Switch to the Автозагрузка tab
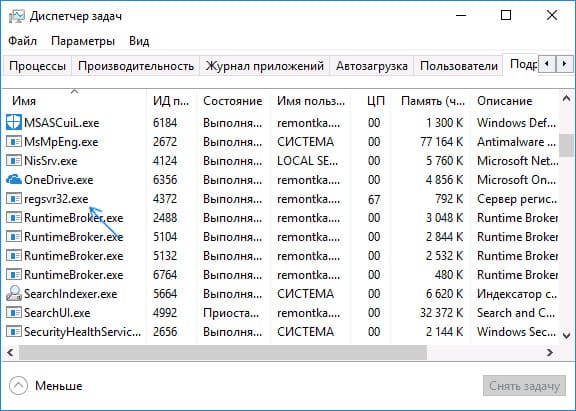 [372, 66]
